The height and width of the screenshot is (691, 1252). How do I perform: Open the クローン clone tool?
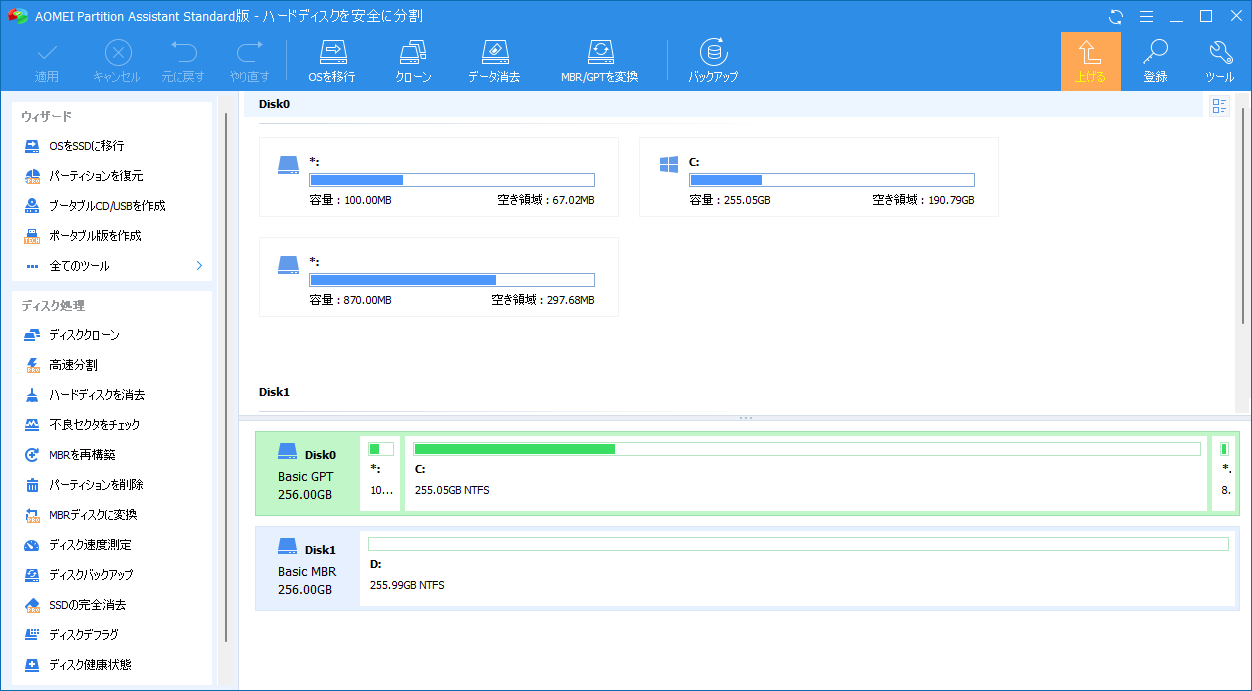[413, 62]
